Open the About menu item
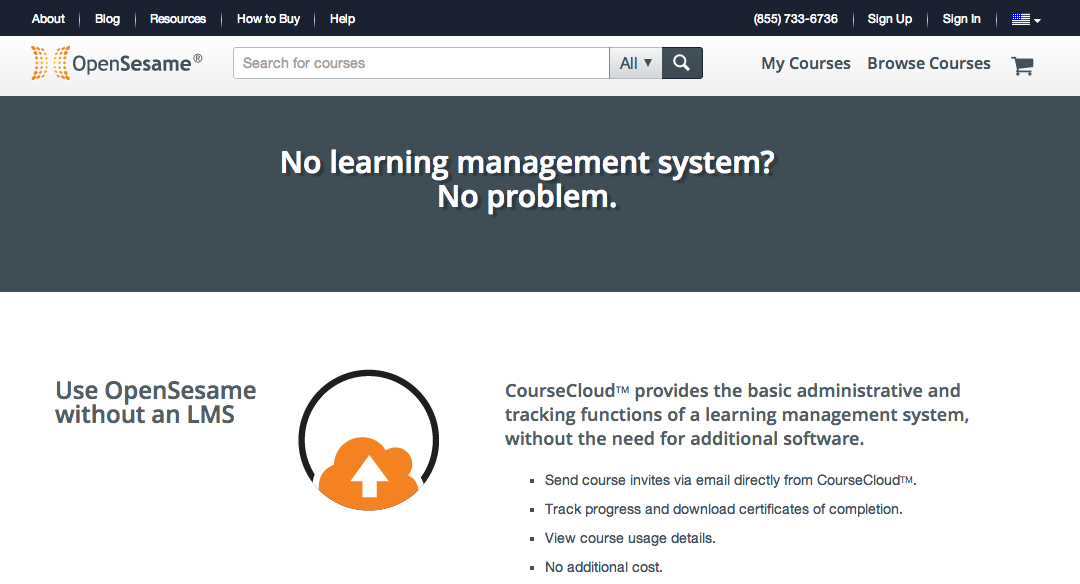The image size is (1080, 584). (48, 19)
